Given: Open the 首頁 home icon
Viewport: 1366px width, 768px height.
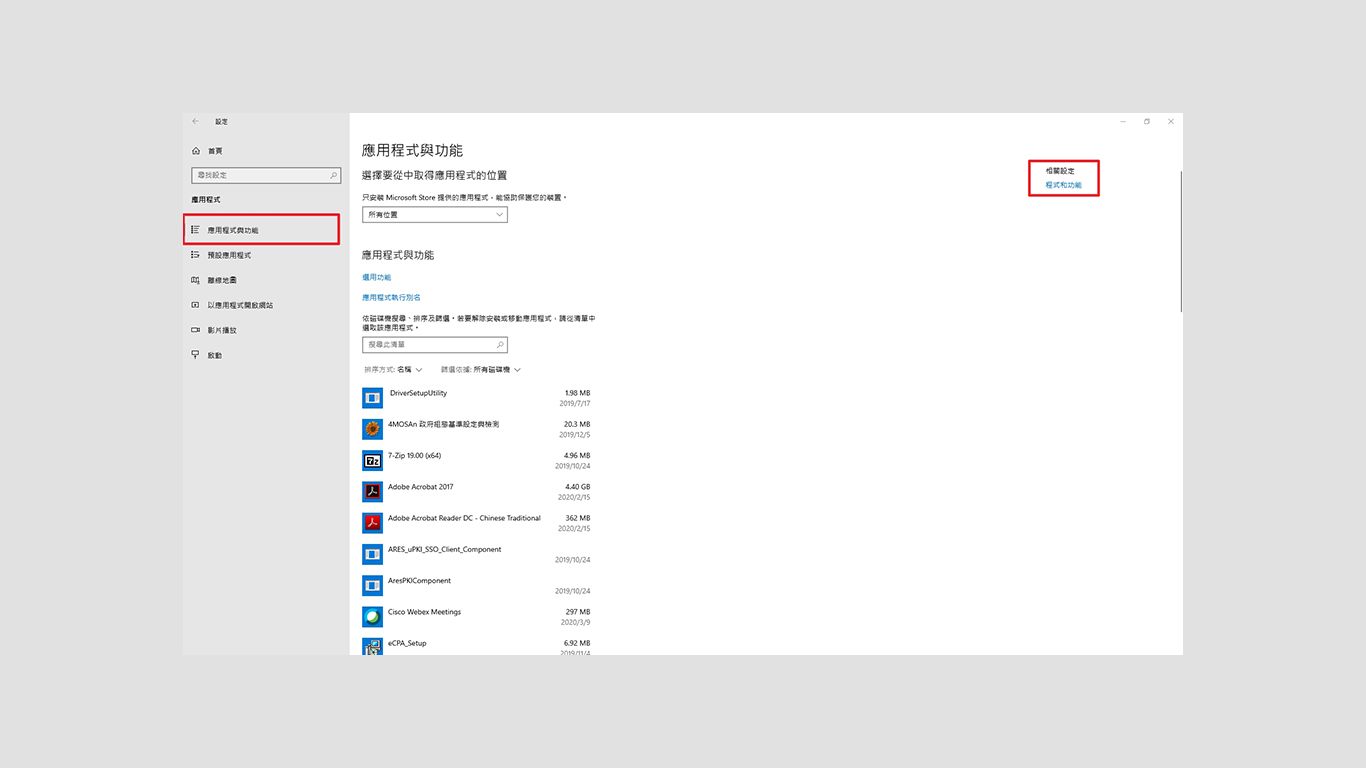Looking at the screenshot, I should [196, 151].
